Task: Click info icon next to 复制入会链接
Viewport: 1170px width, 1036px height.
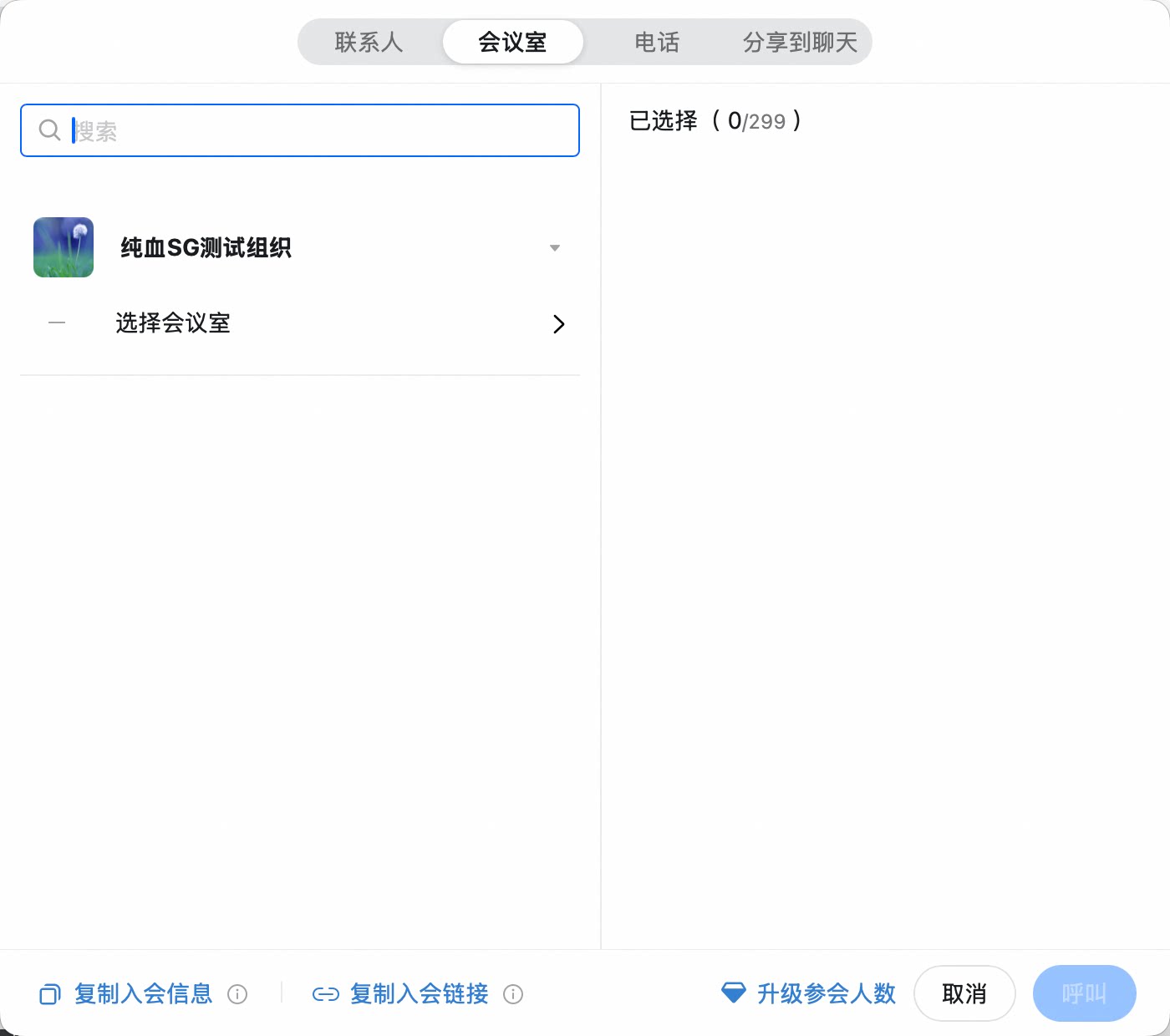Action: pyautogui.click(x=513, y=994)
